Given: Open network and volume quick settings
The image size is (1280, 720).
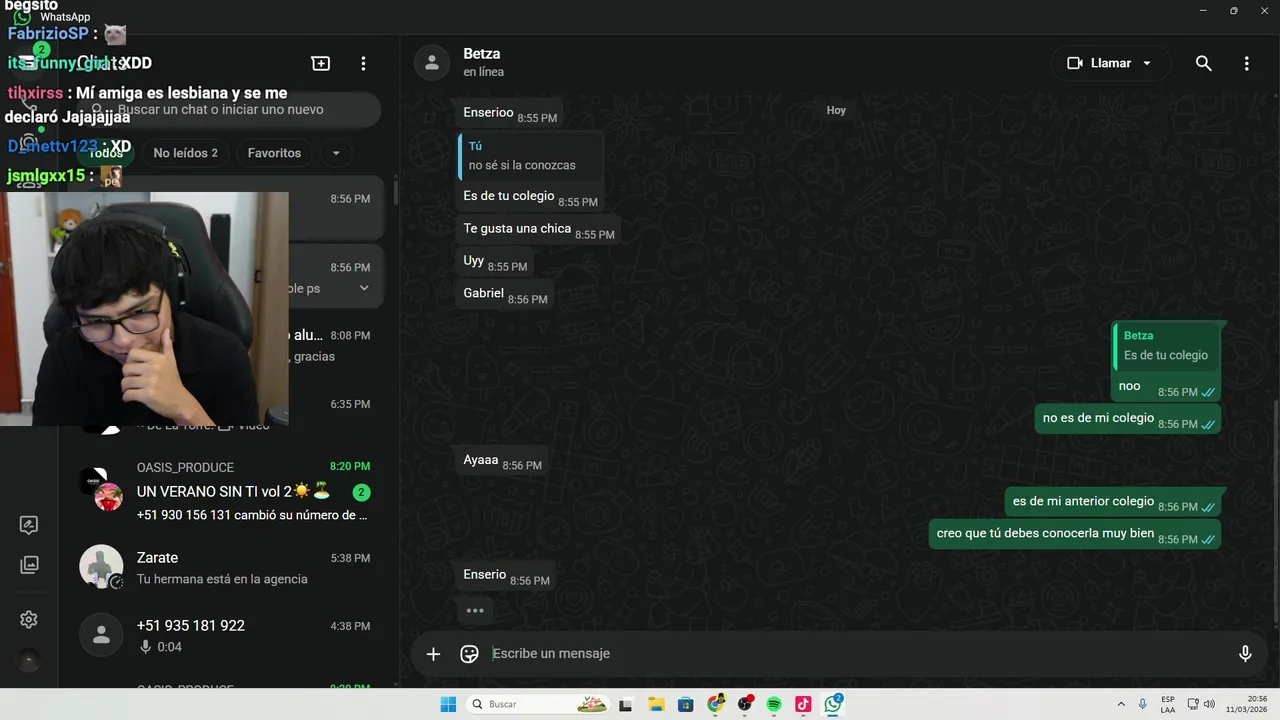Looking at the screenshot, I should coord(1201,704).
